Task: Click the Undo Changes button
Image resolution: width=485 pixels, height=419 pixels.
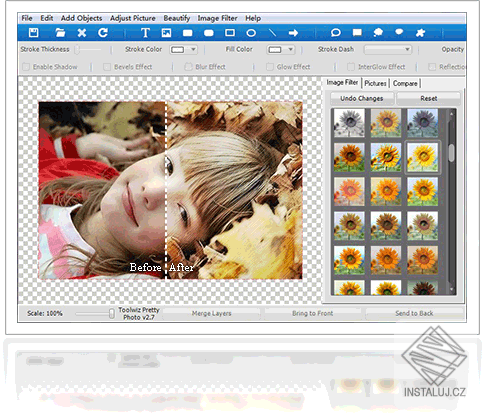Action: pyautogui.click(x=362, y=98)
